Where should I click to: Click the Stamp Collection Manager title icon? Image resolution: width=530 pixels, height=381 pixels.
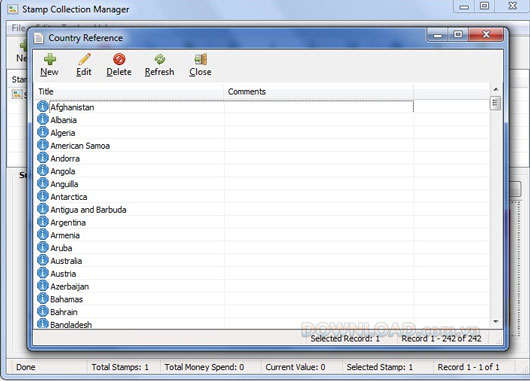[13, 9]
